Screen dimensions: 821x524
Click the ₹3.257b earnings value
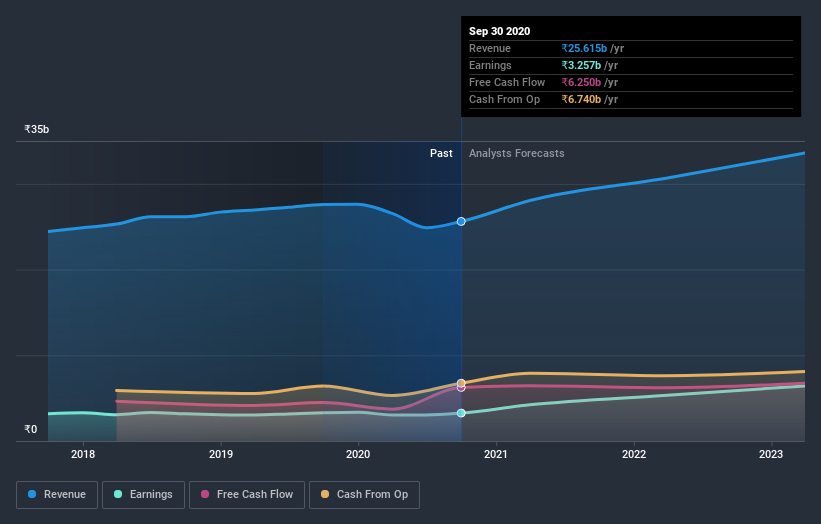click(x=581, y=65)
